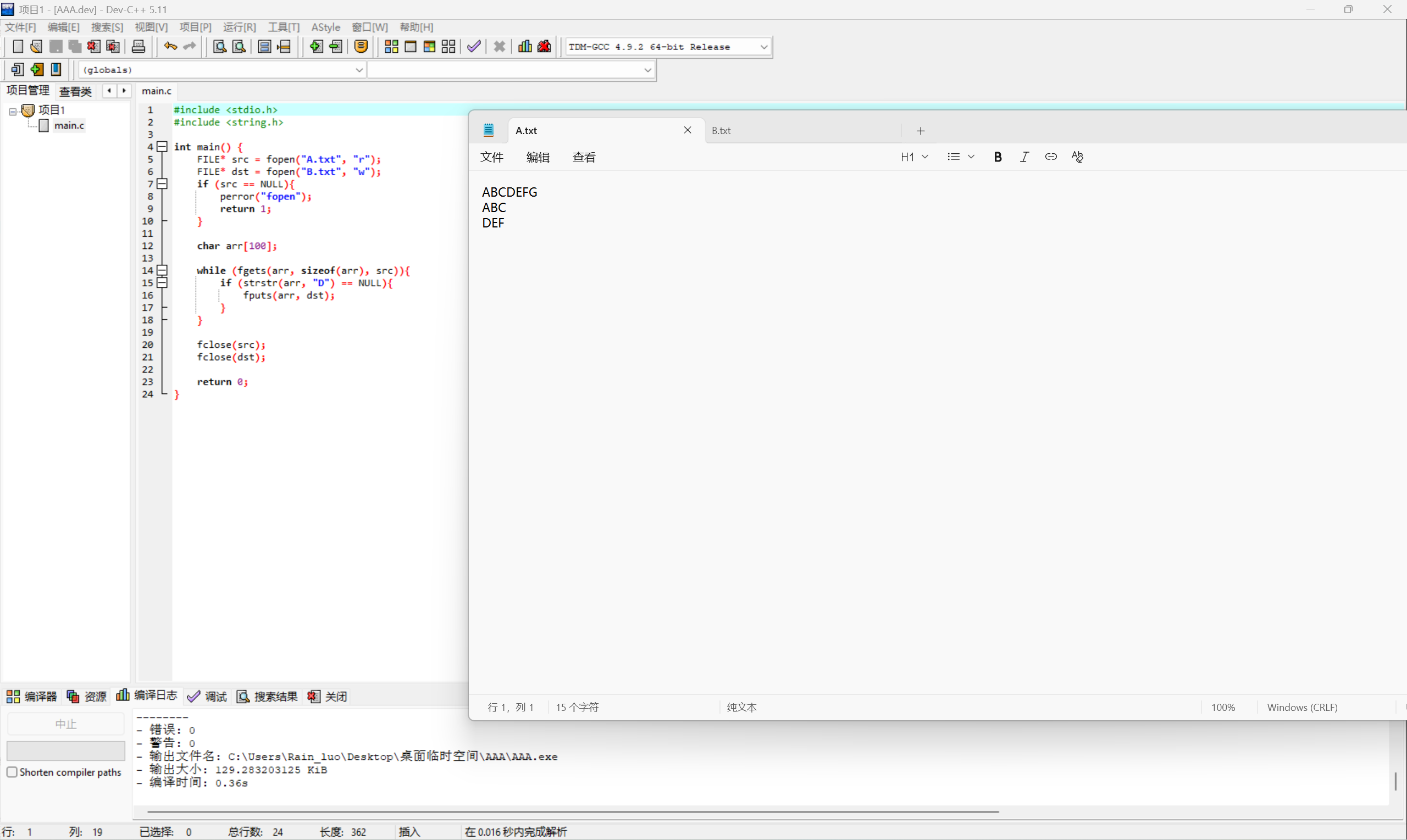Open the TDM-GCC compiler selection dropdown

(764, 47)
